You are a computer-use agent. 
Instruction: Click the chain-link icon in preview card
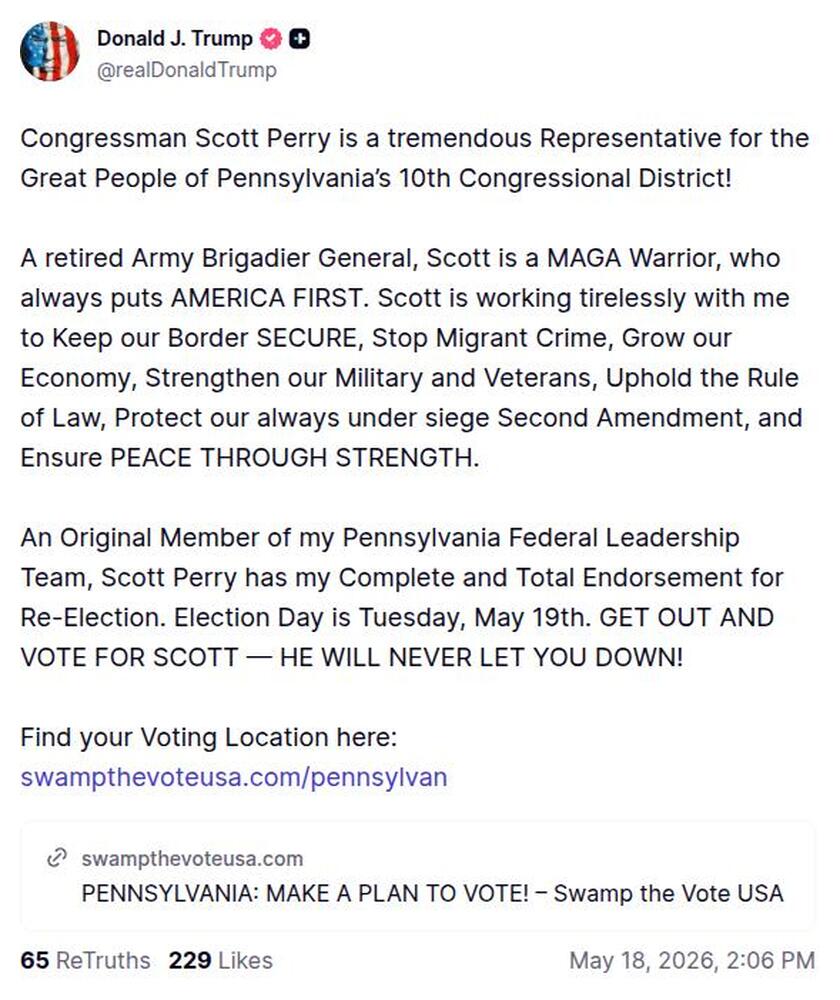click(x=57, y=858)
